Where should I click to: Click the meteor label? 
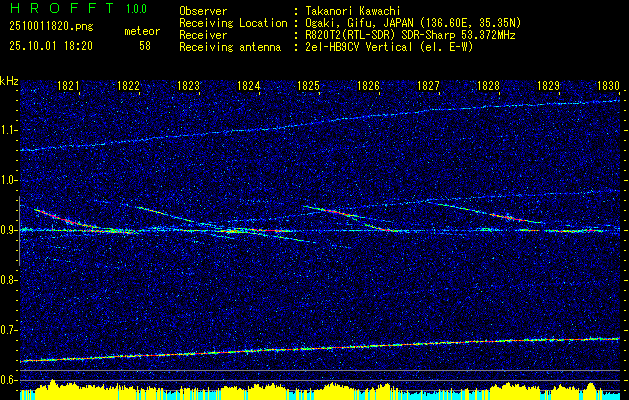(x=142, y=31)
